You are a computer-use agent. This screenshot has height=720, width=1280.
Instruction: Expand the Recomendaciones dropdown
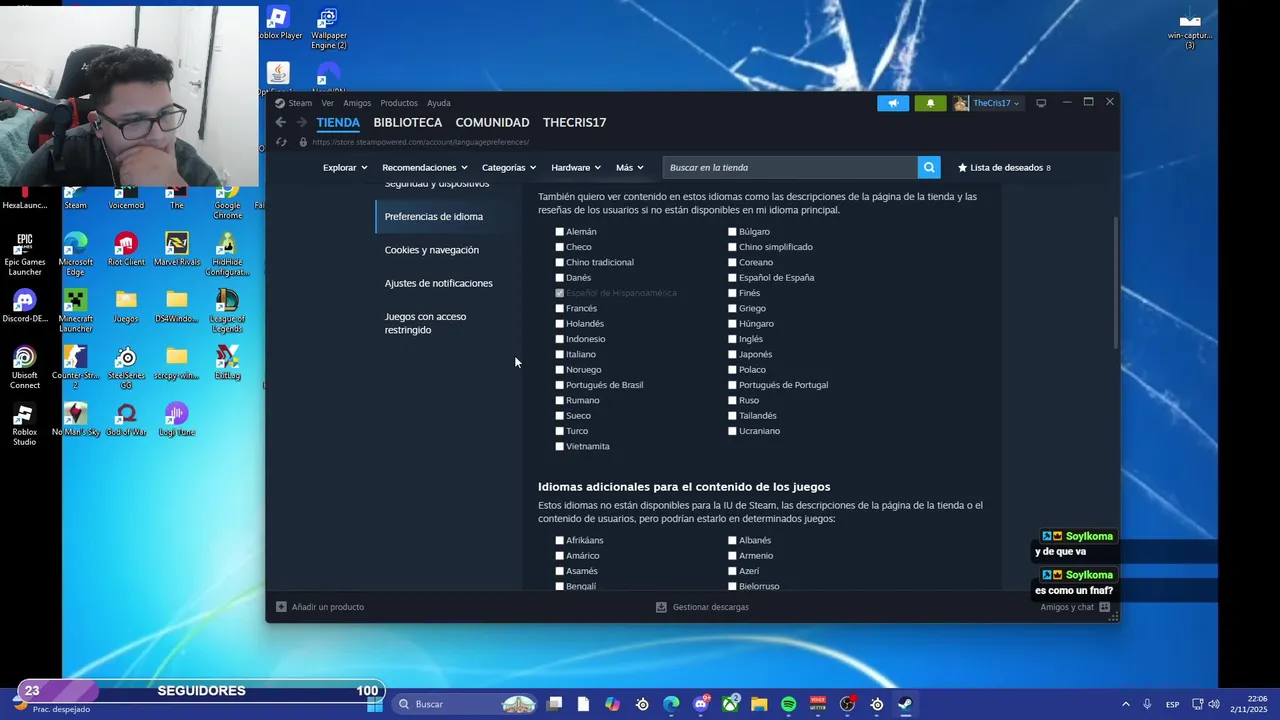(x=425, y=167)
